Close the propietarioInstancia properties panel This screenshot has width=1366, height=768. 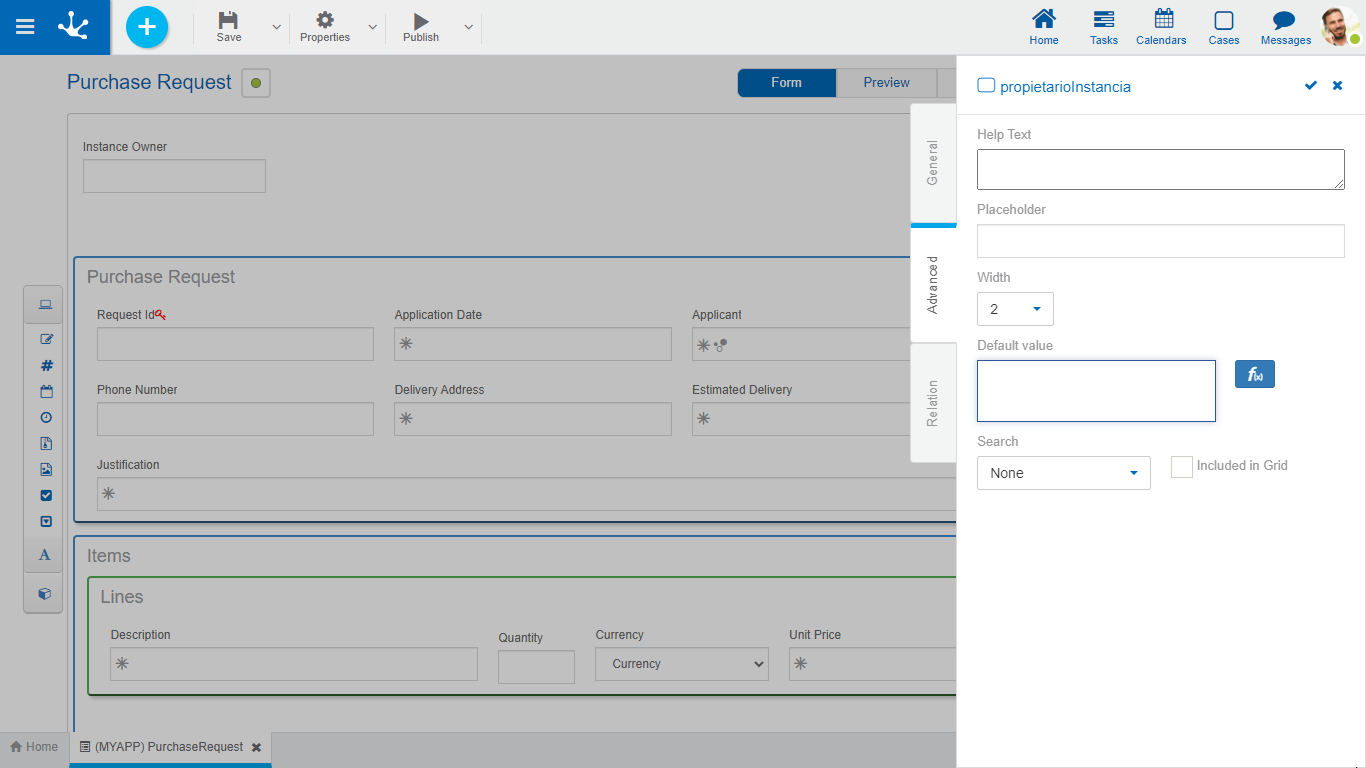(1337, 86)
